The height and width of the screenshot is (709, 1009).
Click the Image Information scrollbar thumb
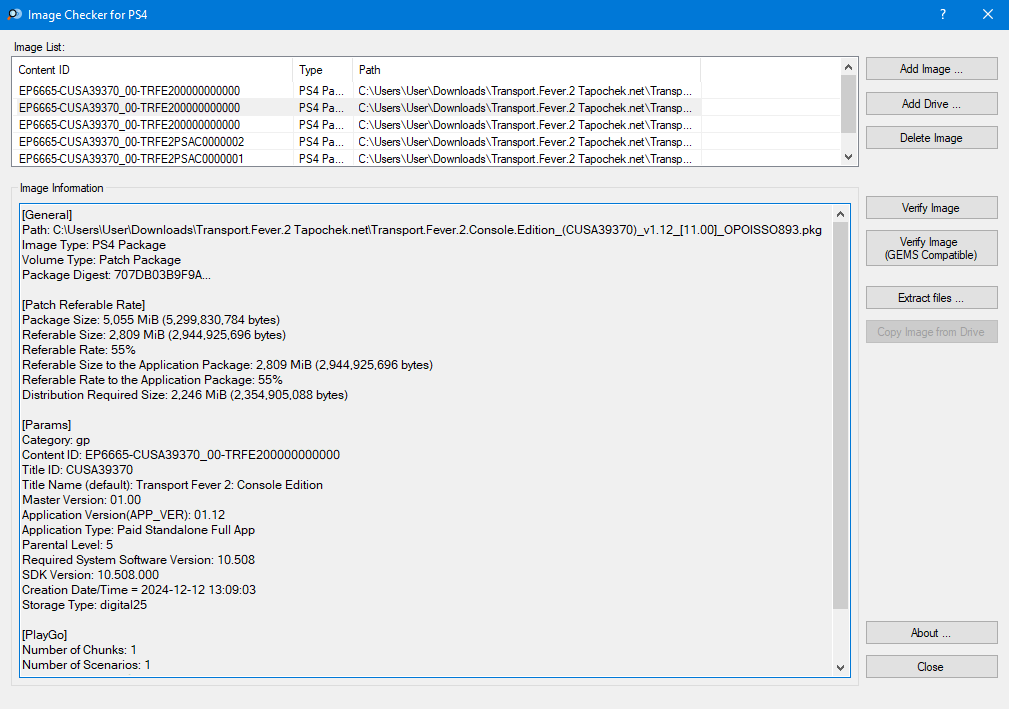click(840, 416)
